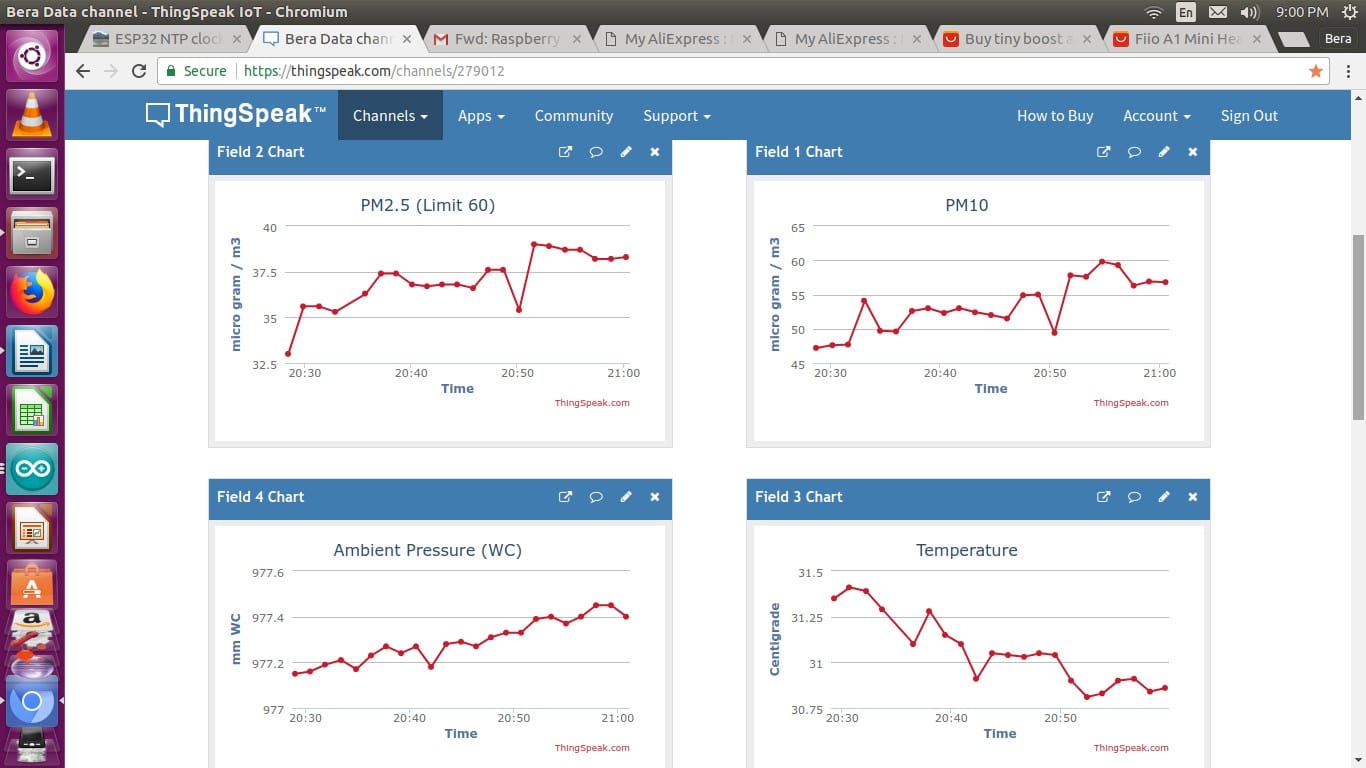Bookmark this page with the star icon

(1316, 71)
